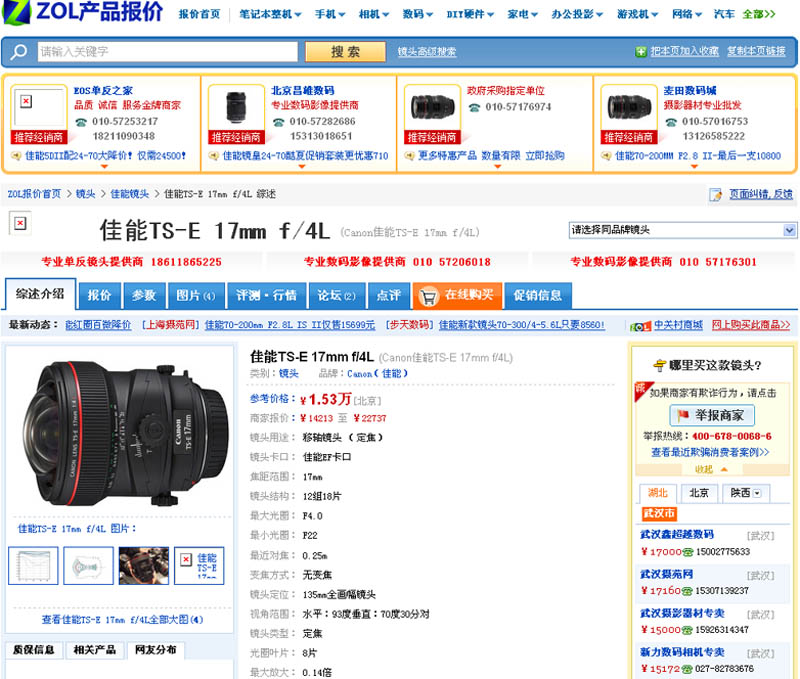
Task: Open the DIY硬件 dropdown menu
Action: pyautogui.click(x=470, y=14)
